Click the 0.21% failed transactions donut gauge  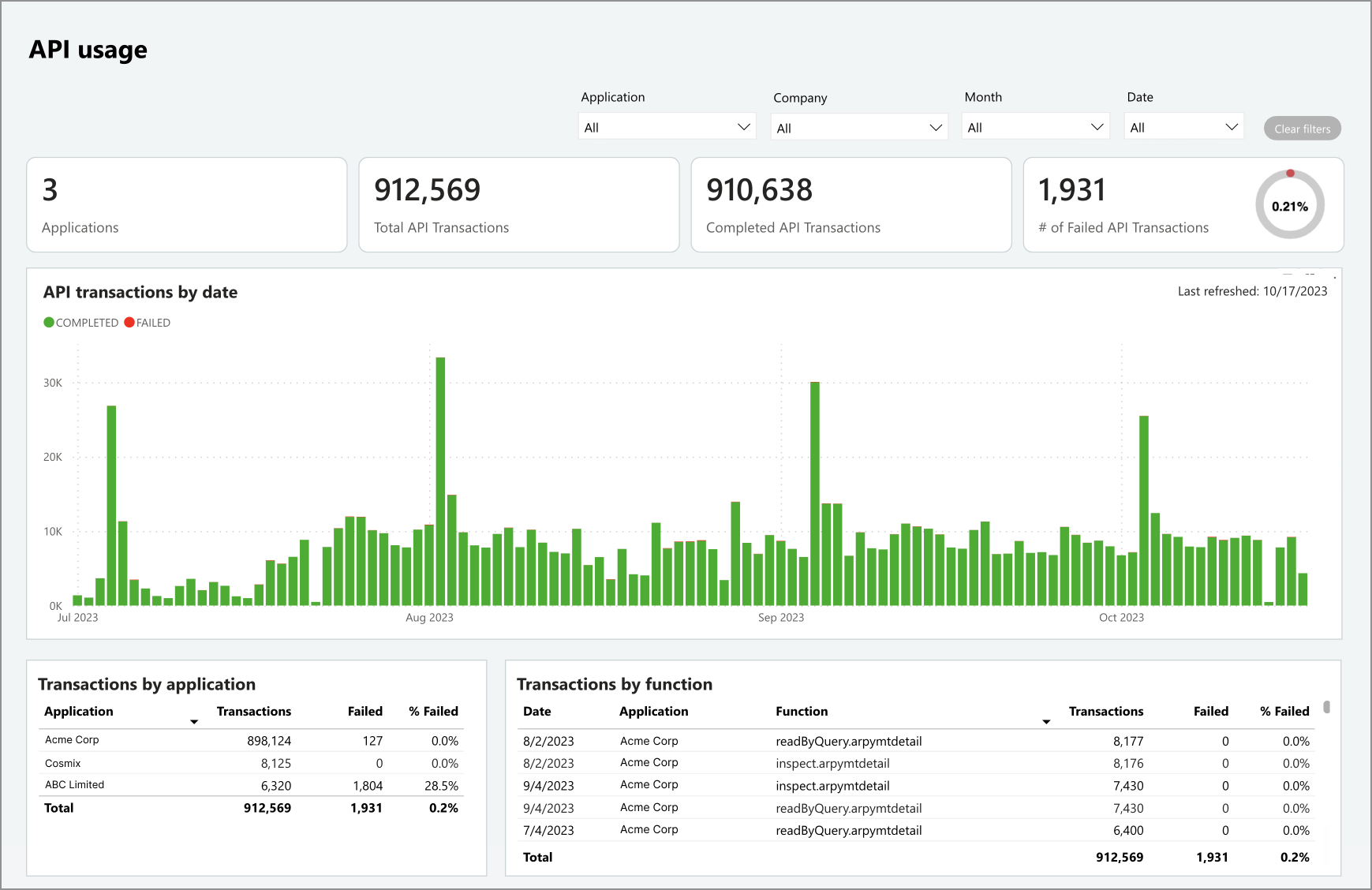click(1289, 206)
